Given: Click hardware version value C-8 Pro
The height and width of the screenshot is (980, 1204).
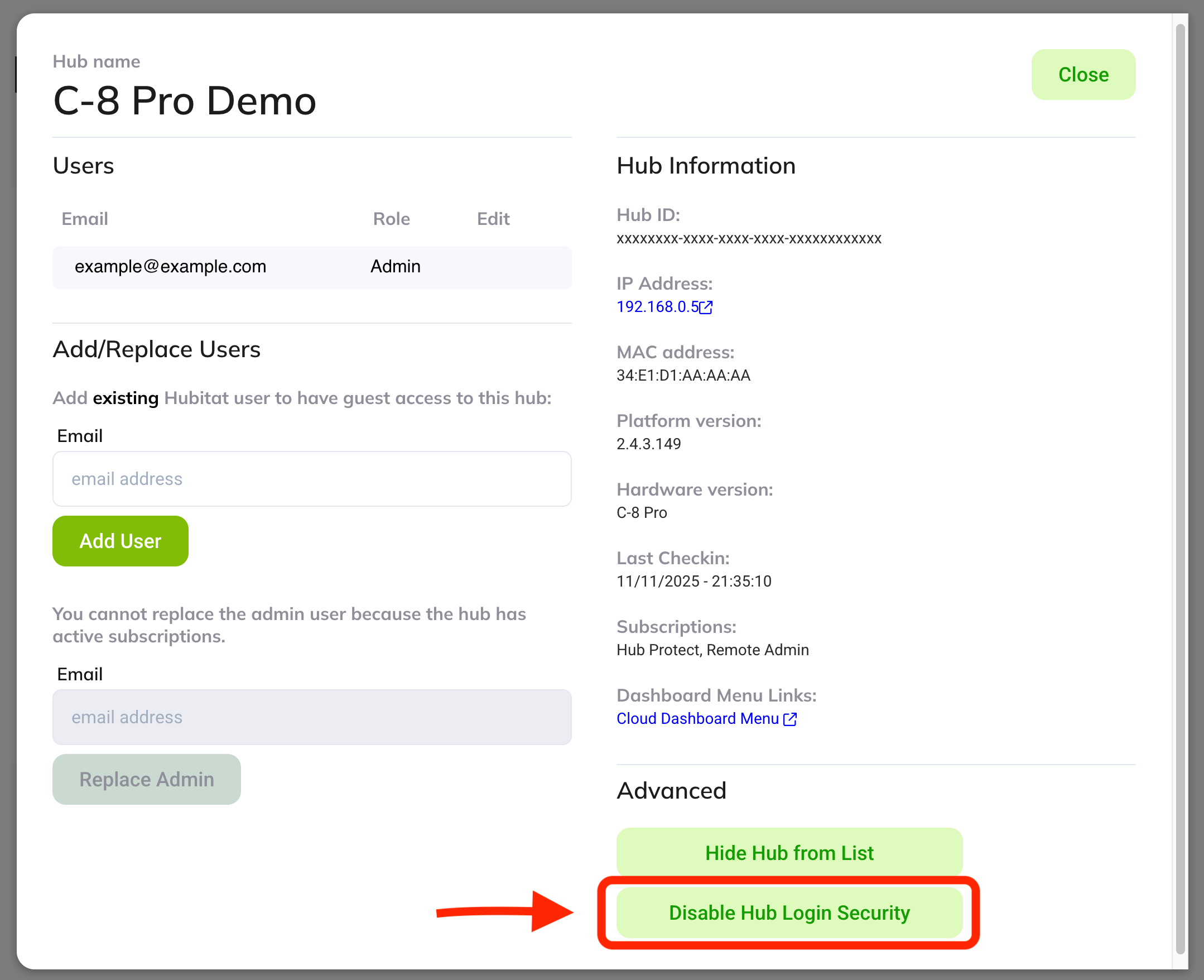Looking at the screenshot, I should click(x=642, y=512).
